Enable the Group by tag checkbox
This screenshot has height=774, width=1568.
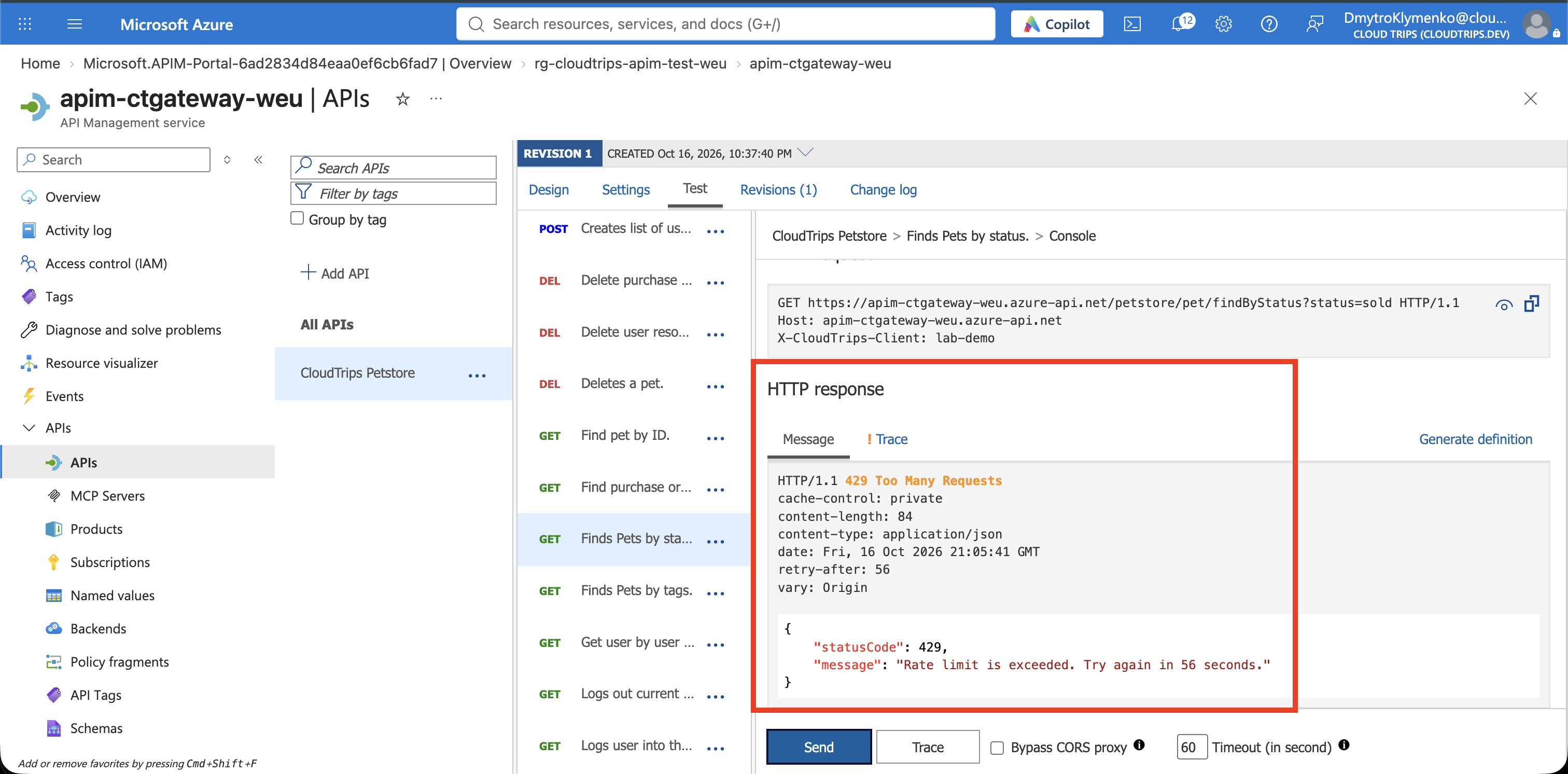297,218
